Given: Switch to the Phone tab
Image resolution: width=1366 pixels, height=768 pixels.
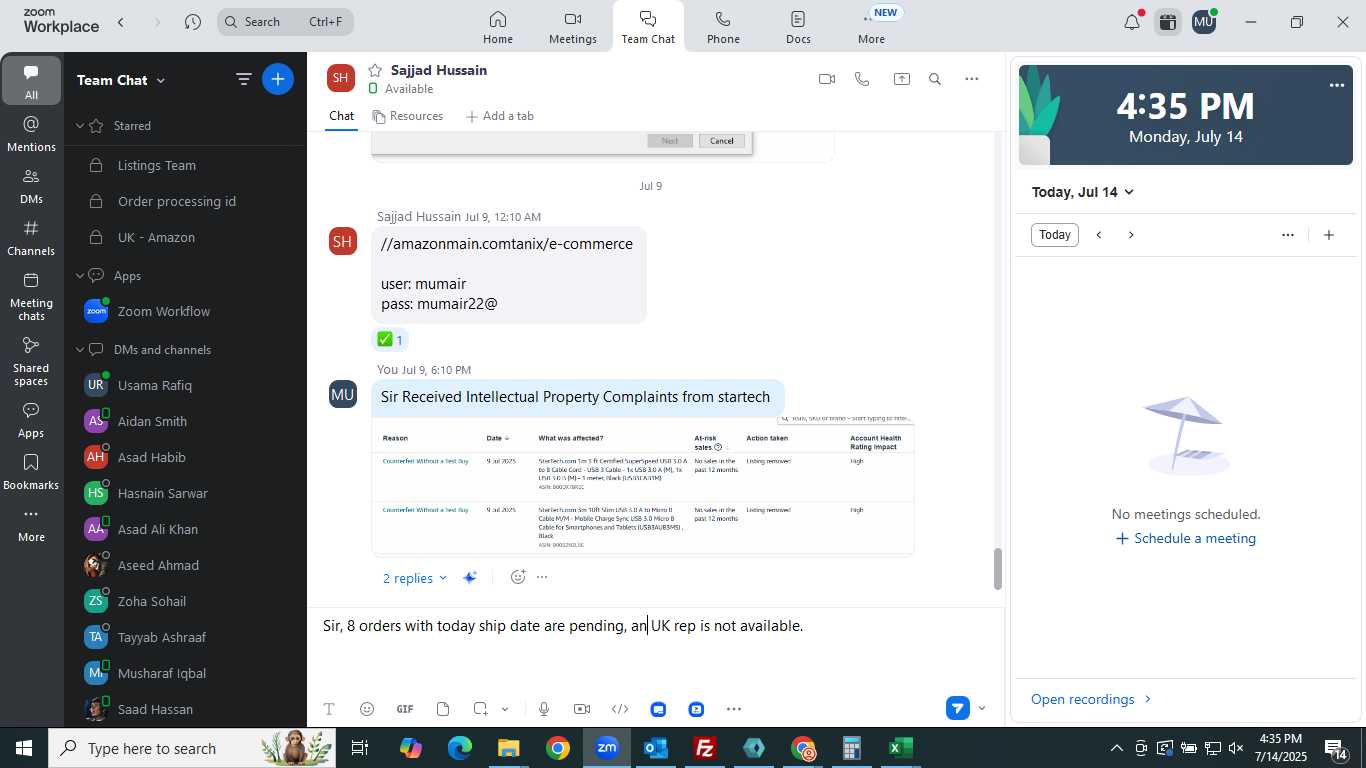Looking at the screenshot, I should click(x=723, y=26).
